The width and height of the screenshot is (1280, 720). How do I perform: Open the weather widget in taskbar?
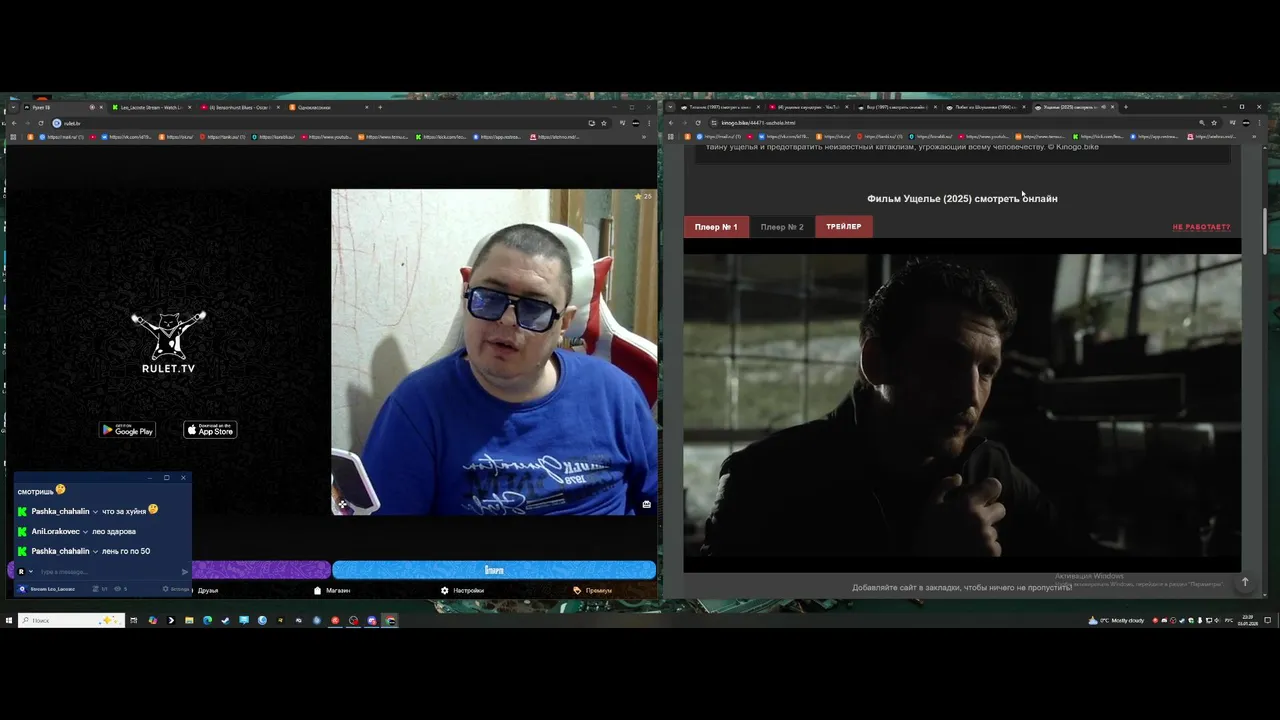(x=1116, y=620)
